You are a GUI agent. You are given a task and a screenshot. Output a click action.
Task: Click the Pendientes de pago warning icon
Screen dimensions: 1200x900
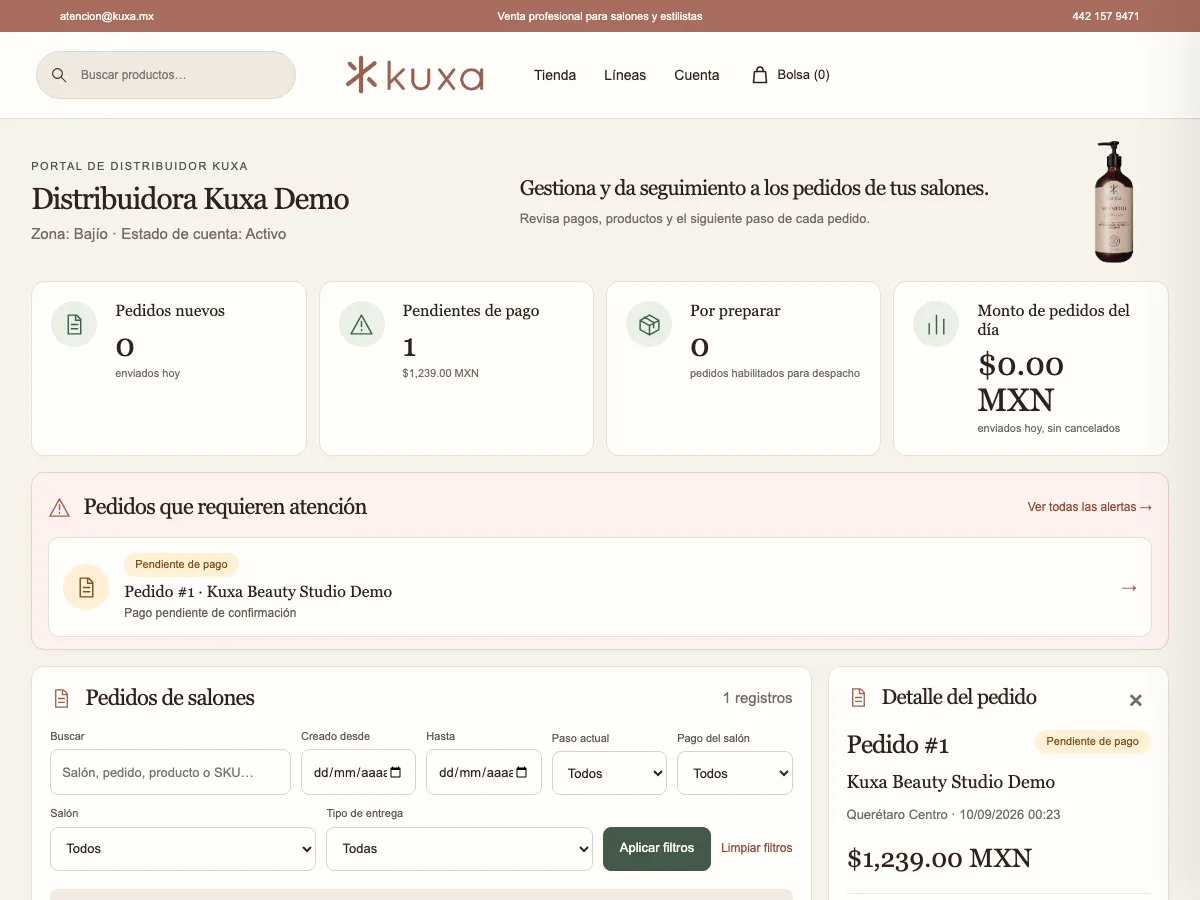(362, 324)
